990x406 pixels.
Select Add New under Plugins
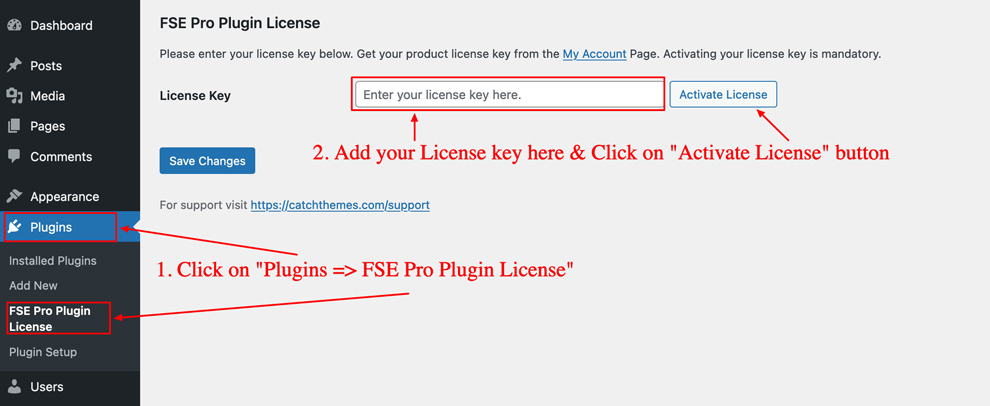pyautogui.click(x=33, y=286)
